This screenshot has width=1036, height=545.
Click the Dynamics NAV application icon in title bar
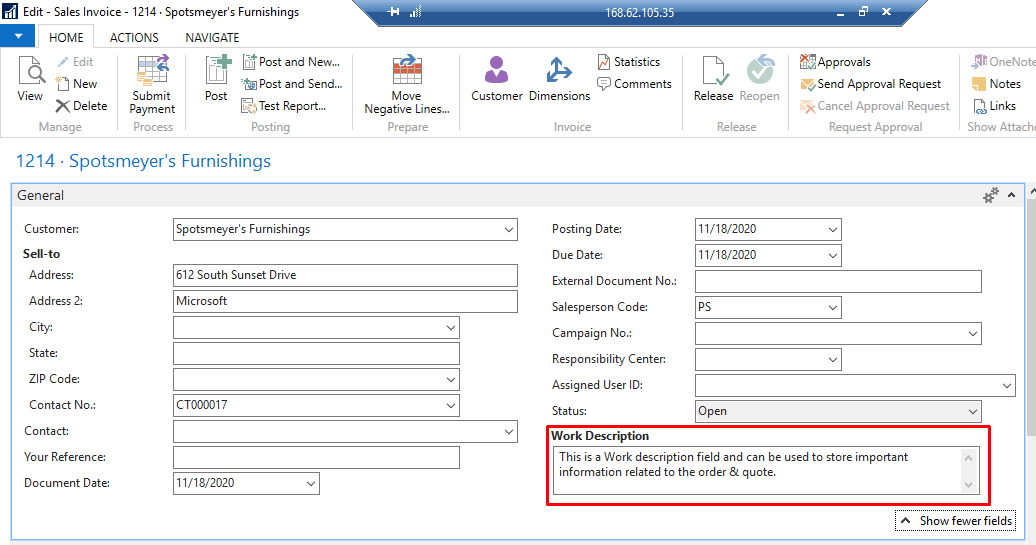[x=10, y=11]
